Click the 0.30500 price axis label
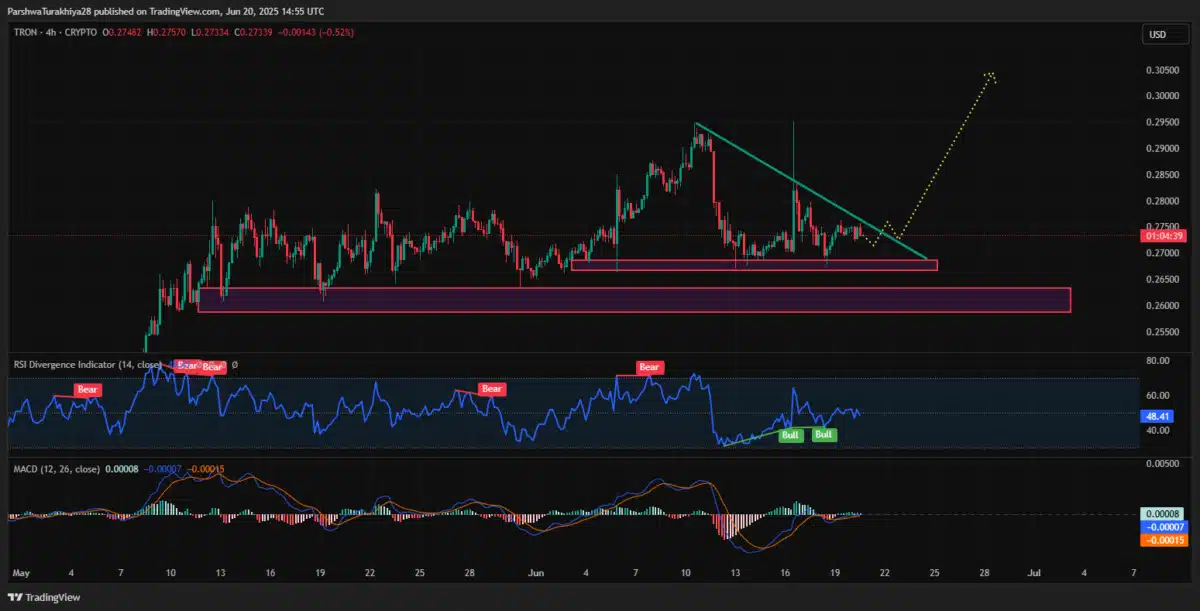This screenshot has height=611, width=1200. pos(1161,70)
